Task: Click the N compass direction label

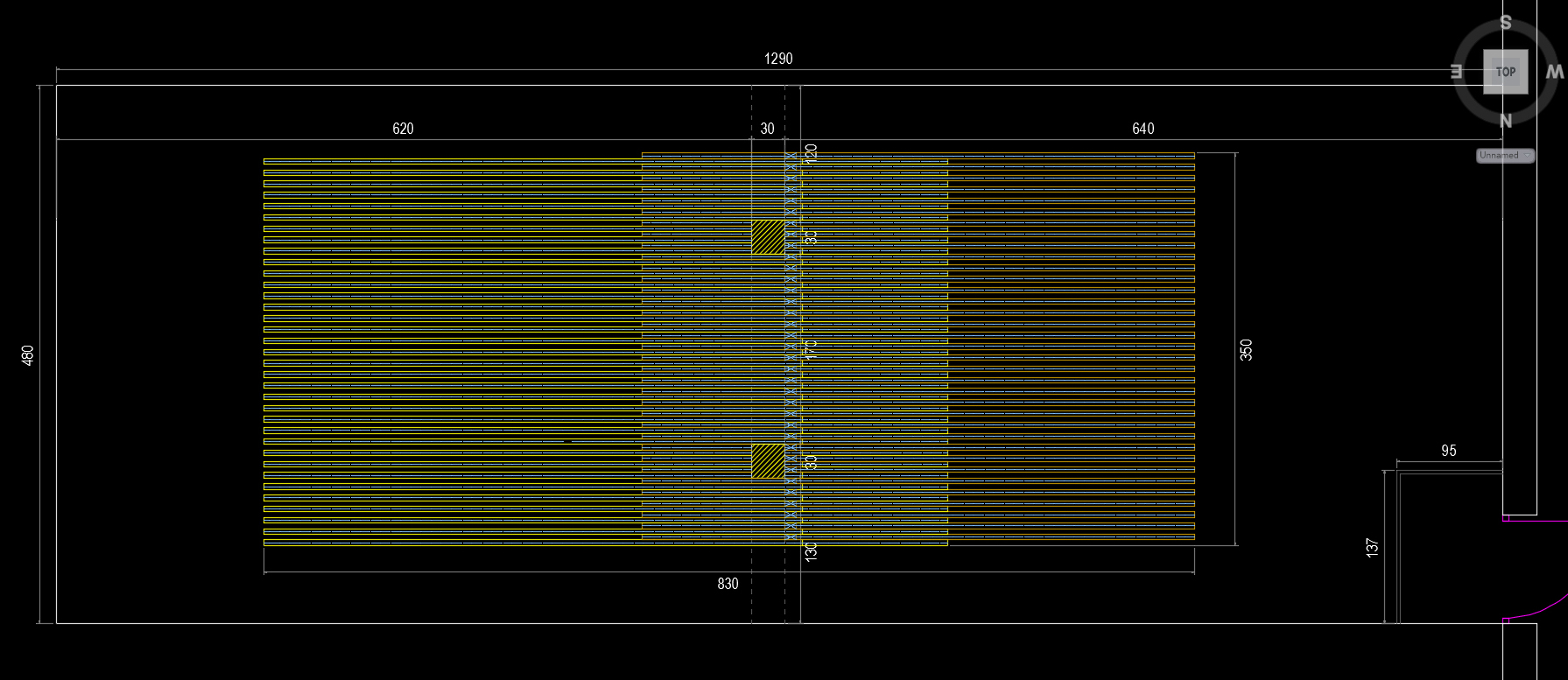Action: click(x=1506, y=121)
